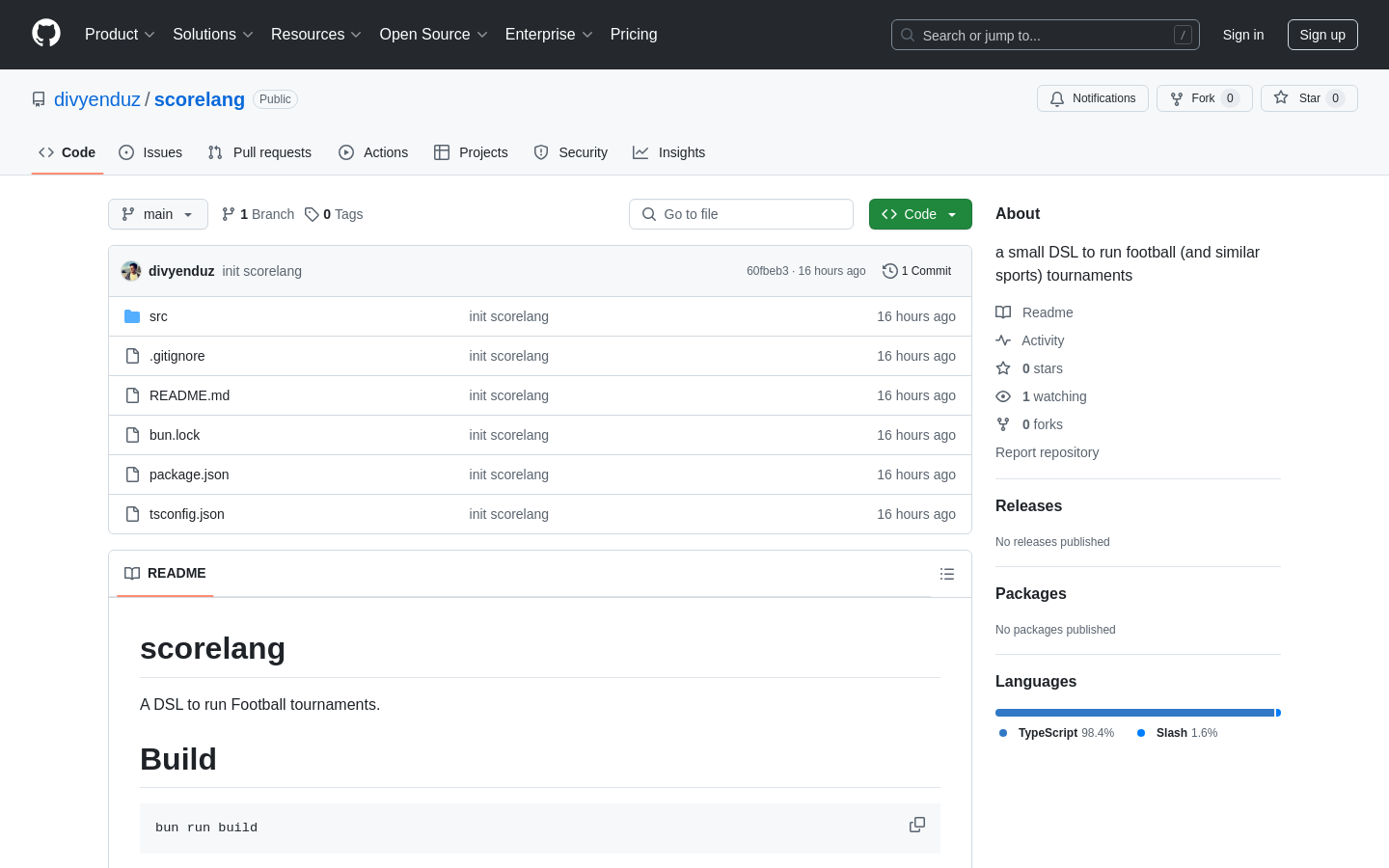Screen dimensions: 1389x868
Task: View the 0 Tags link
Action: 334,214
